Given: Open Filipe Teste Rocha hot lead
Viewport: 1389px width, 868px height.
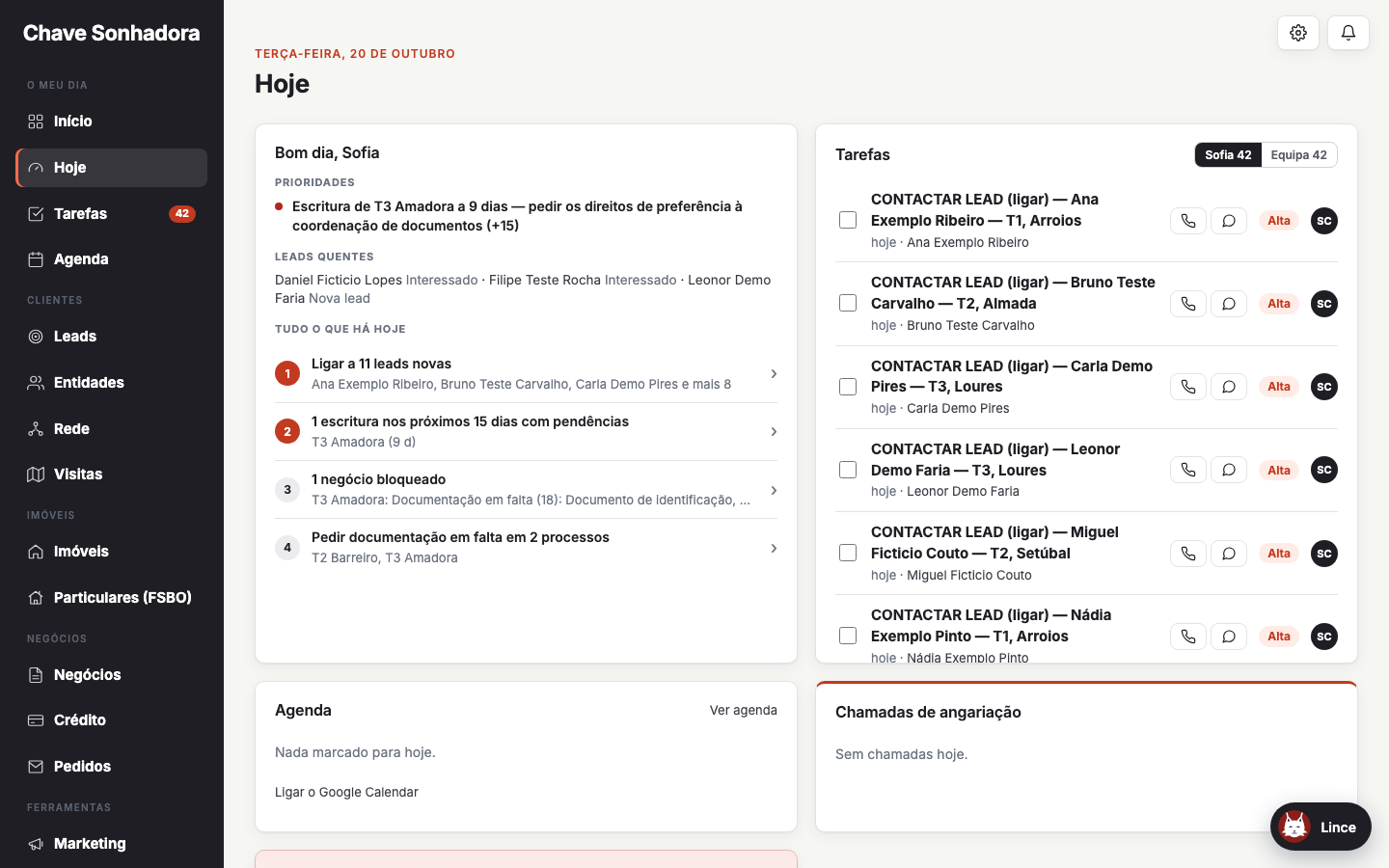Looking at the screenshot, I should (545, 280).
